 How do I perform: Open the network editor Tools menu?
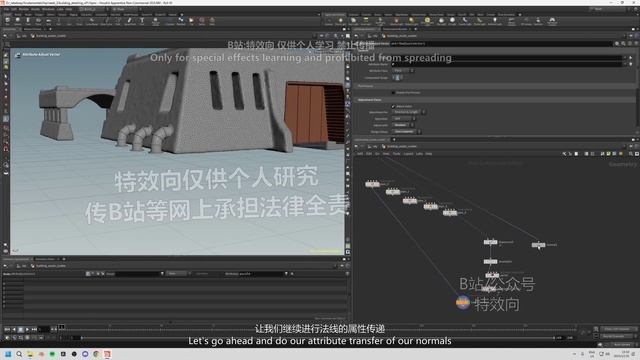[x=397, y=154]
